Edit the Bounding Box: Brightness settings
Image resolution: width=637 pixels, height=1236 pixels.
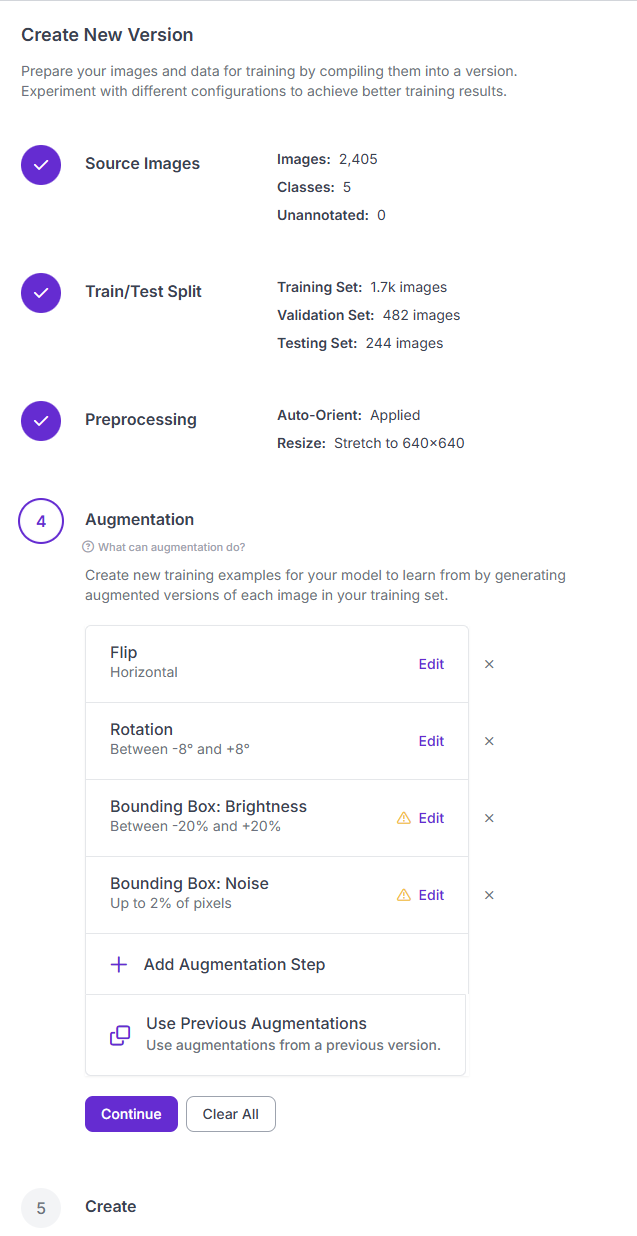(x=431, y=818)
